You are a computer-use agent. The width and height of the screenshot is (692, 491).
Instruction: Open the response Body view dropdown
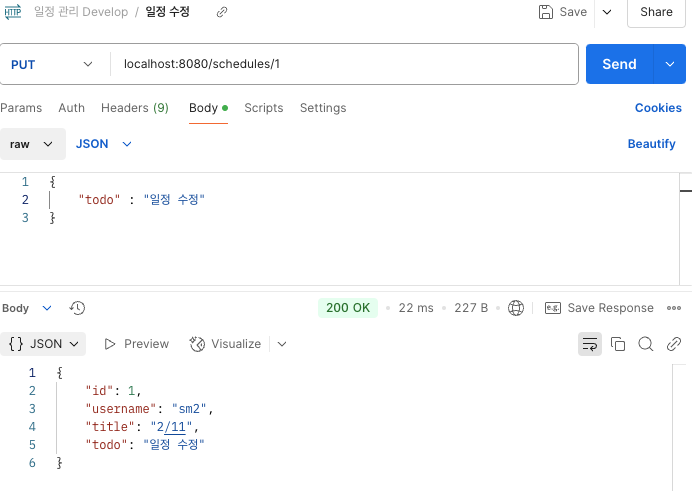pos(27,308)
